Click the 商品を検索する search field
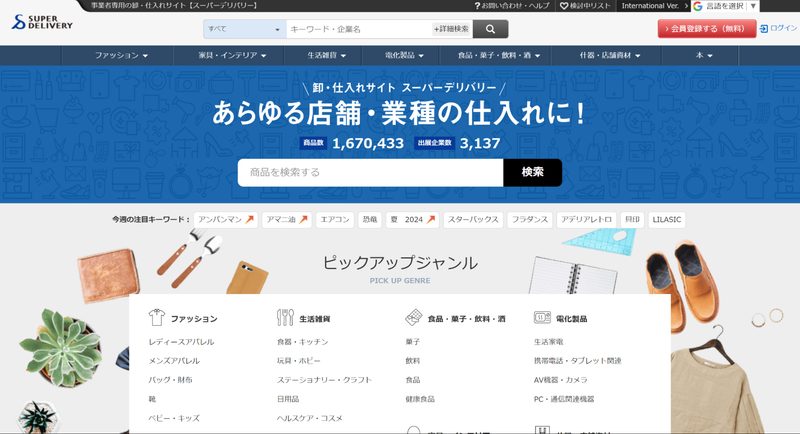This screenshot has width=800, height=434. (370, 172)
